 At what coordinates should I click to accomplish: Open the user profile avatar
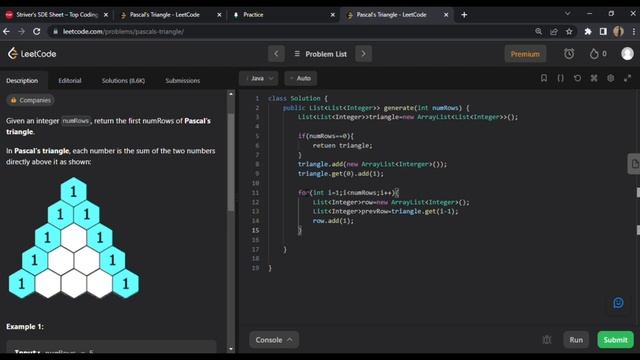(627, 53)
